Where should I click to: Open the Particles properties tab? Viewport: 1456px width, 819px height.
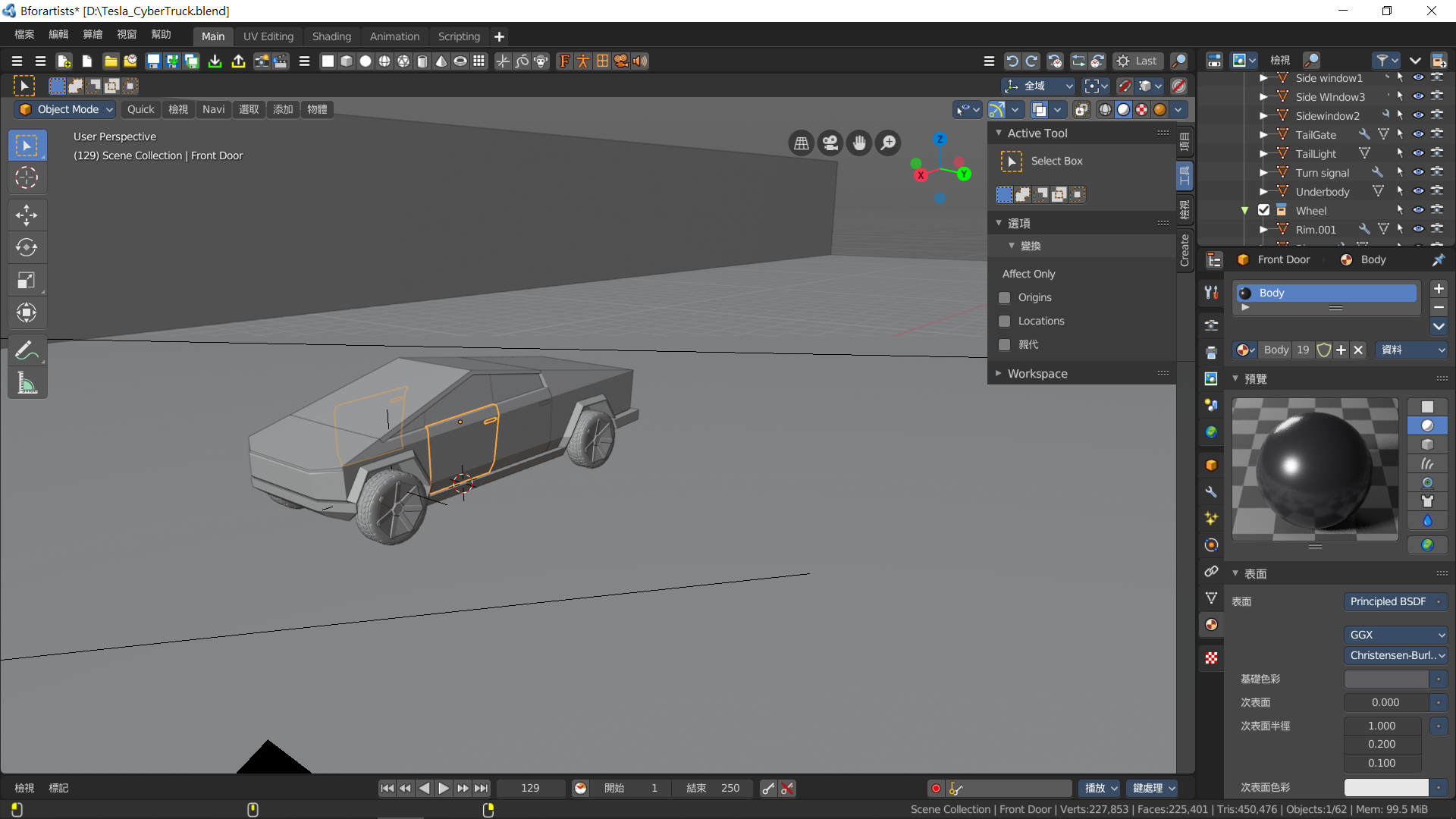pos(1211,519)
